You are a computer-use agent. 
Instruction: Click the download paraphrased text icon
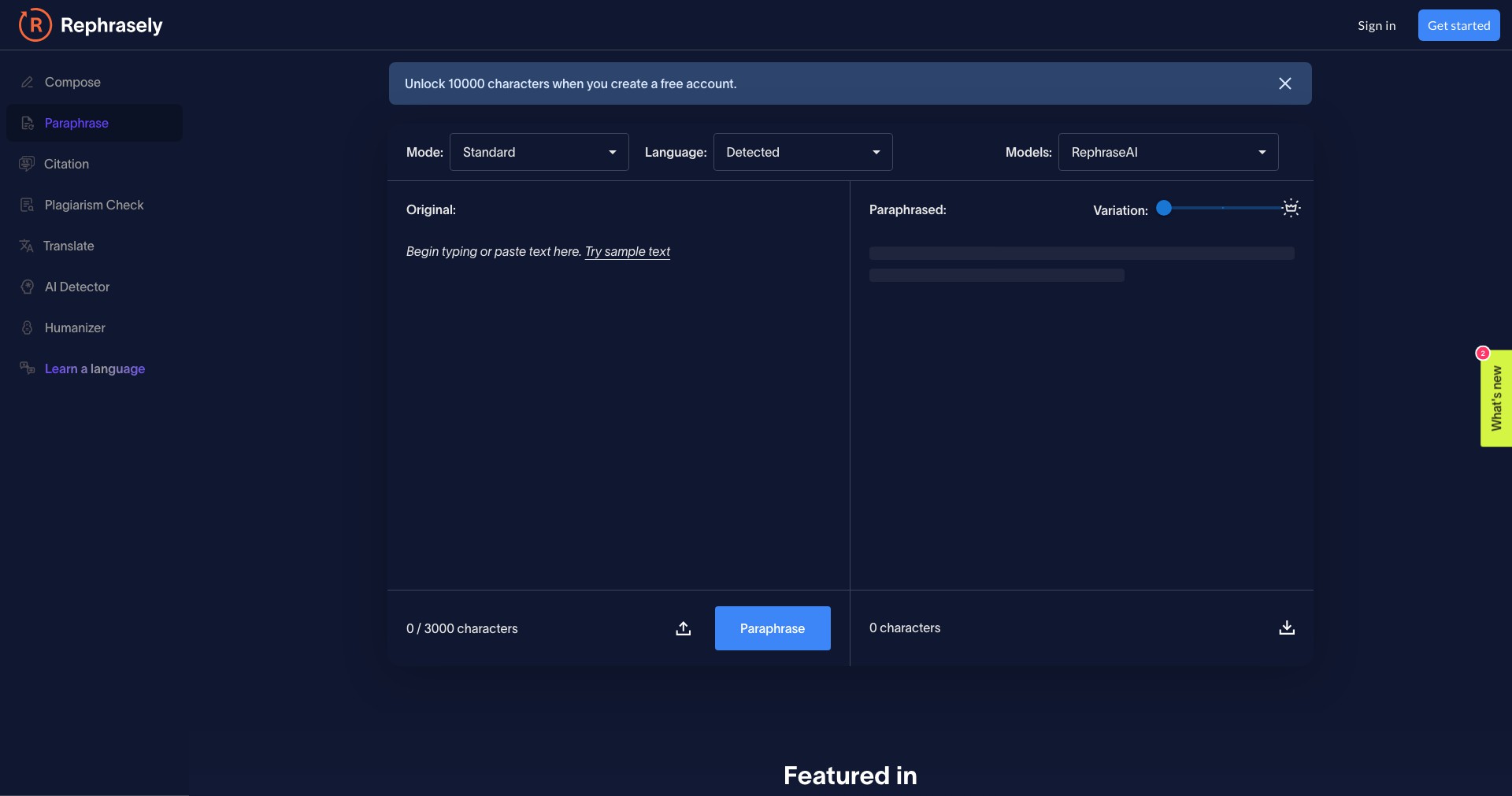pyautogui.click(x=1287, y=628)
